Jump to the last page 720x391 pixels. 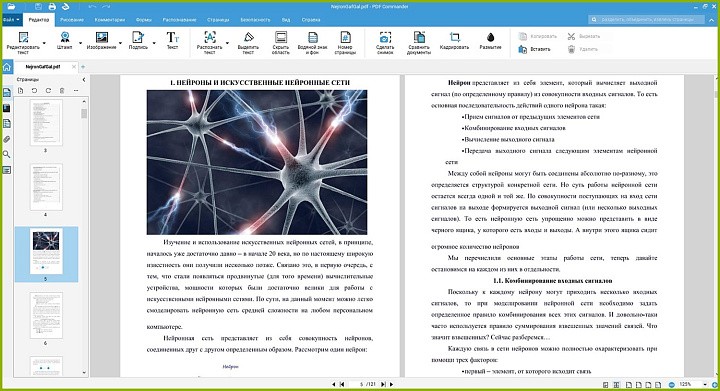[x=383, y=384]
